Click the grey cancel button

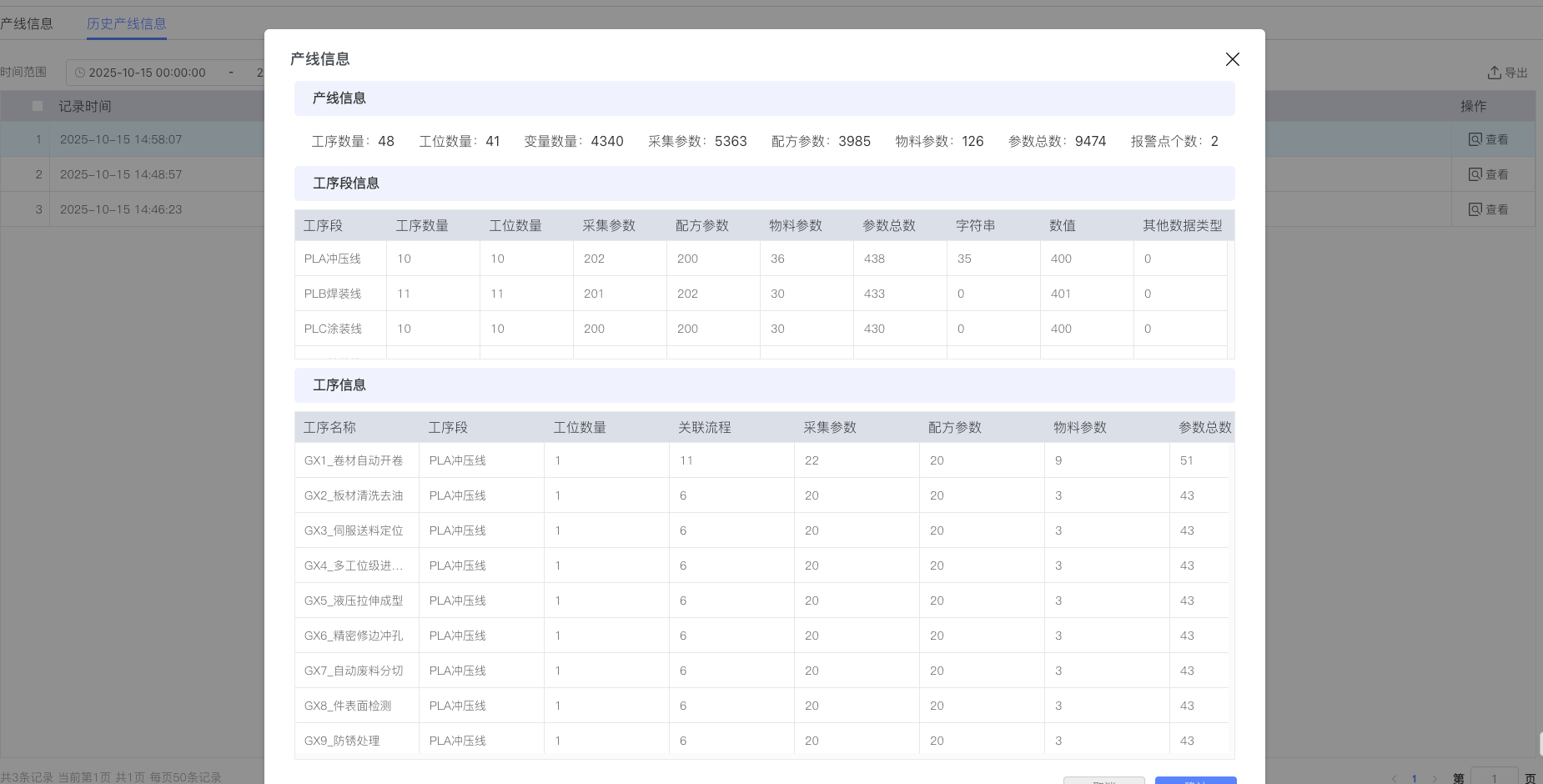tap(1103, 781)
